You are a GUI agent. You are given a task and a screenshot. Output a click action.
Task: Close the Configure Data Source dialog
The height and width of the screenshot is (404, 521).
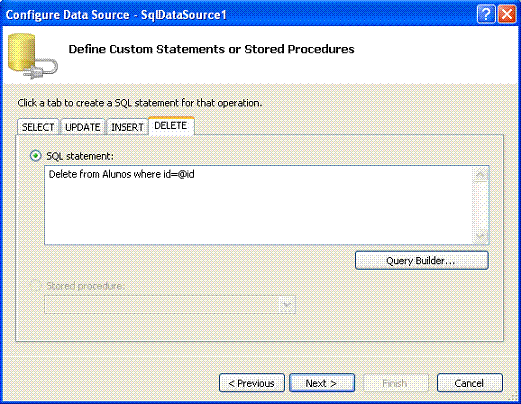pos(507,14)
